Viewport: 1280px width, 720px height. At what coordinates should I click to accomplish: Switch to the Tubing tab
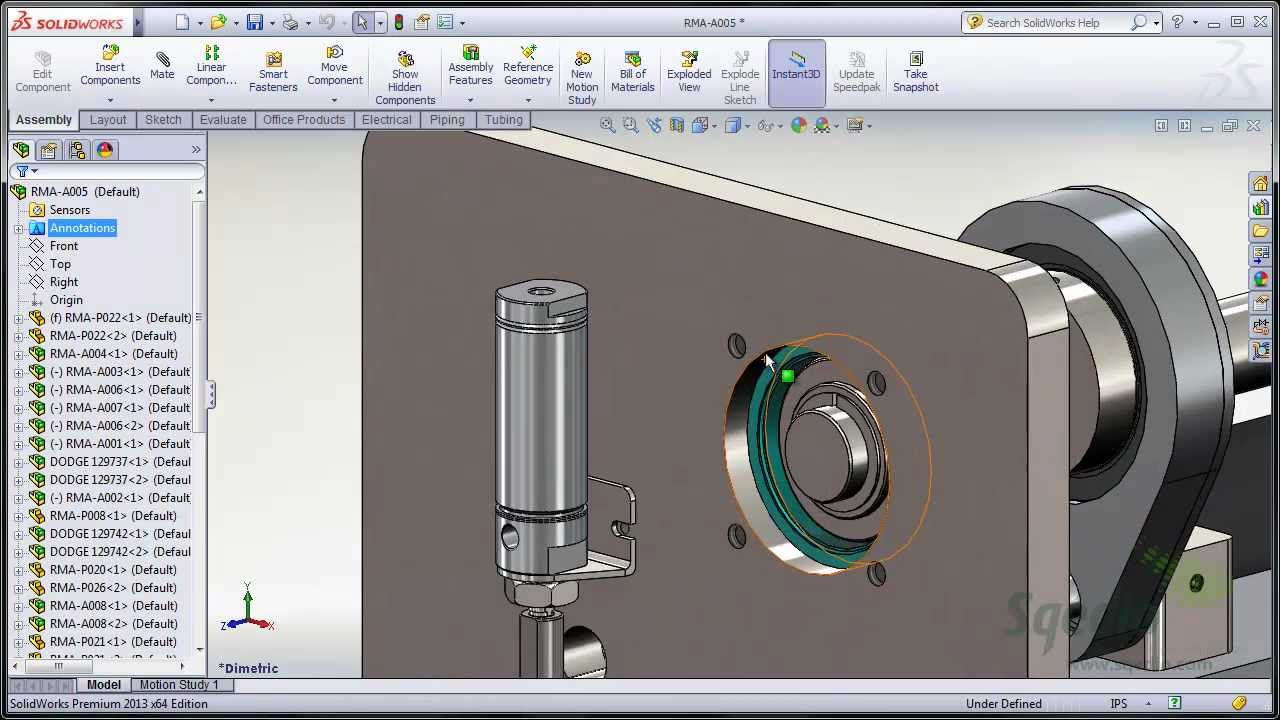[504, 120]
